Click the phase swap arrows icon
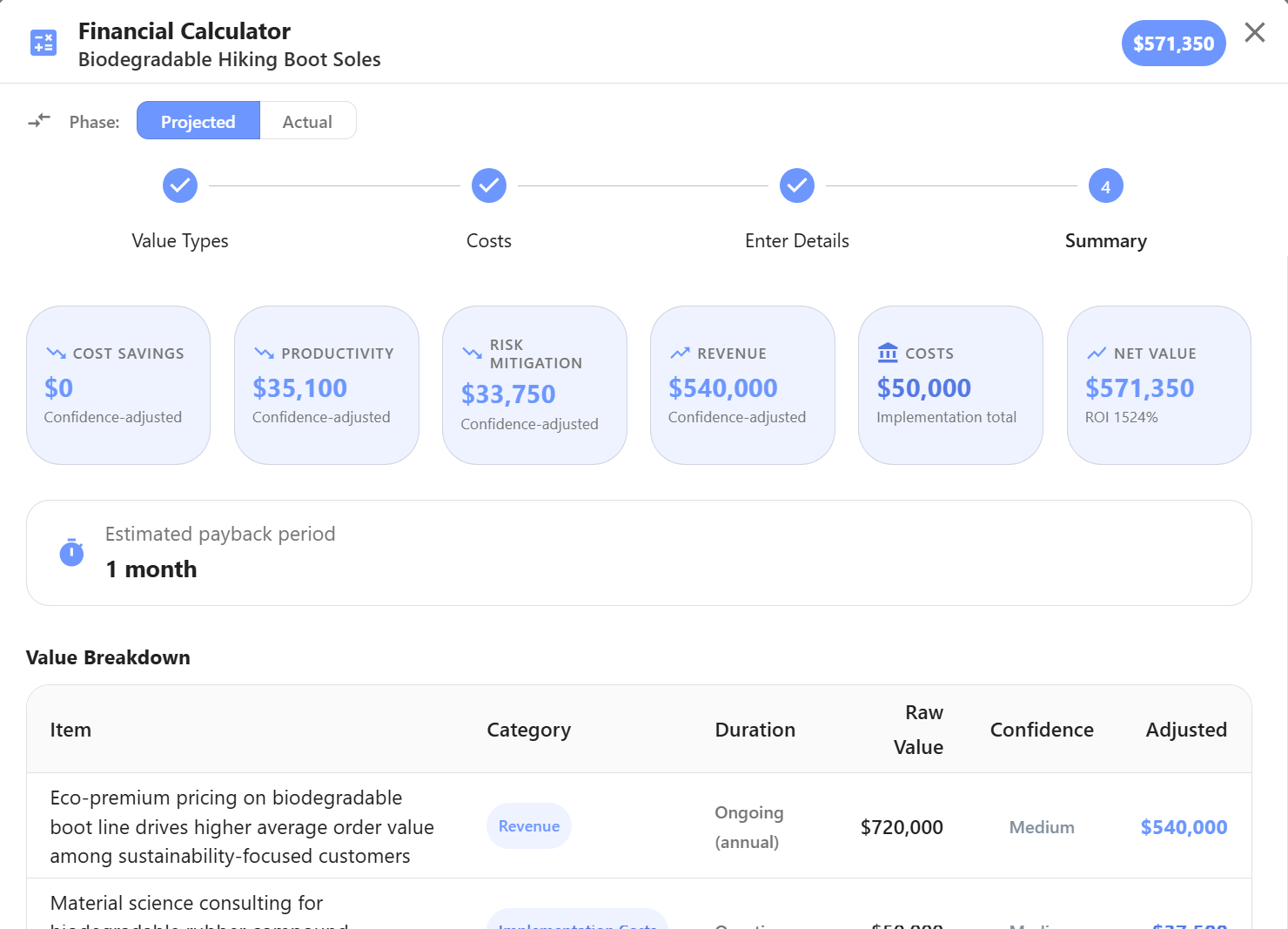The image size is (1288, 929). 39,121
